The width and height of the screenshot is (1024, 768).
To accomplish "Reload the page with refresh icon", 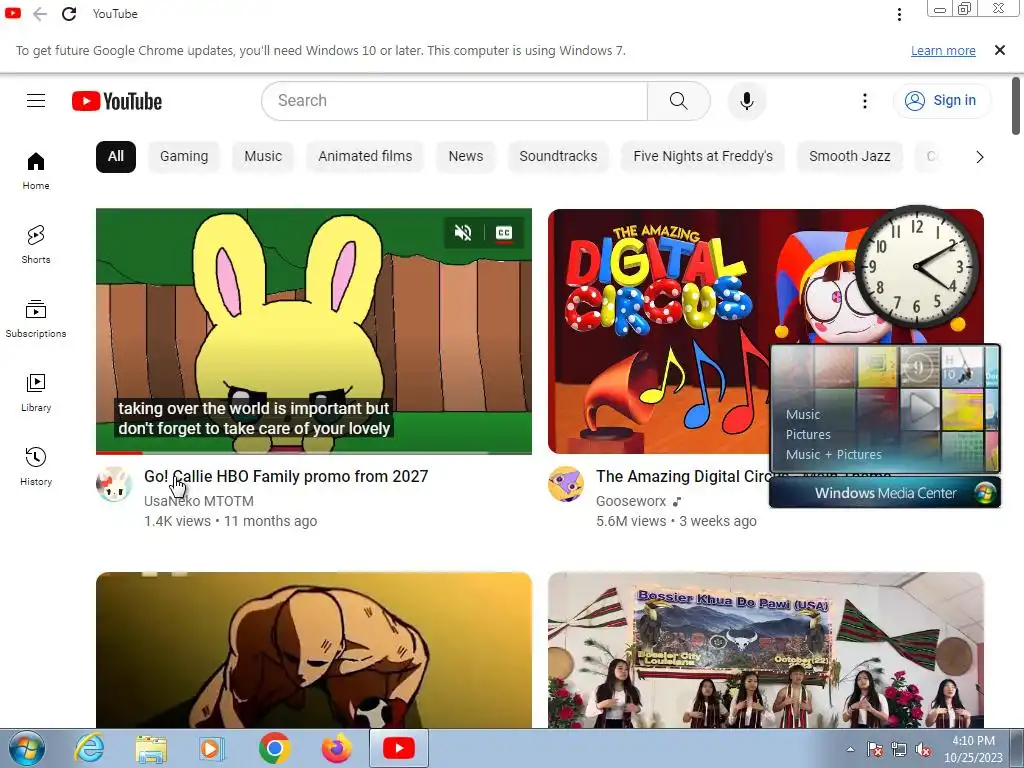I will (69, 14).
